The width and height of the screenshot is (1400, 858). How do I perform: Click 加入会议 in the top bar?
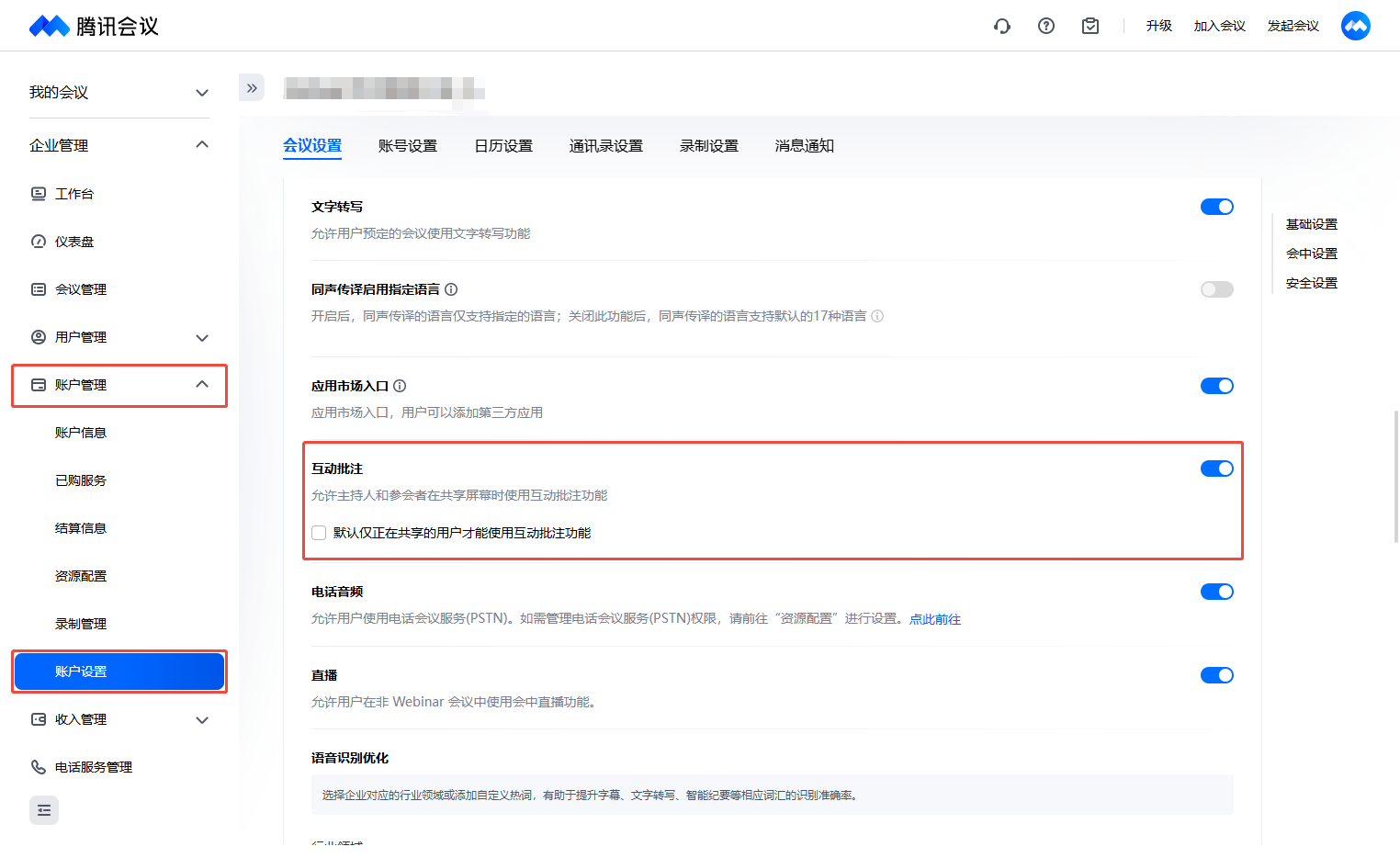click(1219, 26)
